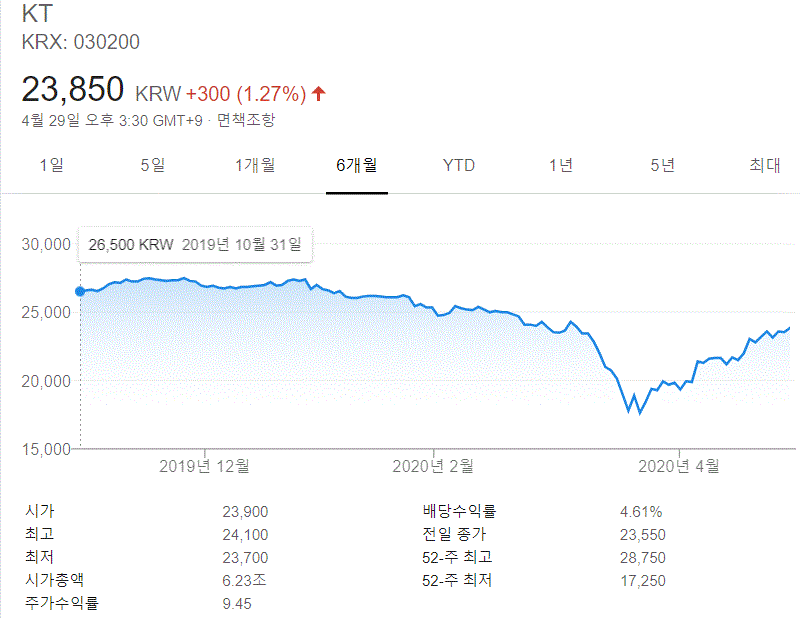Switch to the 5일 chart range
This screenshot has height=618, width=800.
(153, 165)
